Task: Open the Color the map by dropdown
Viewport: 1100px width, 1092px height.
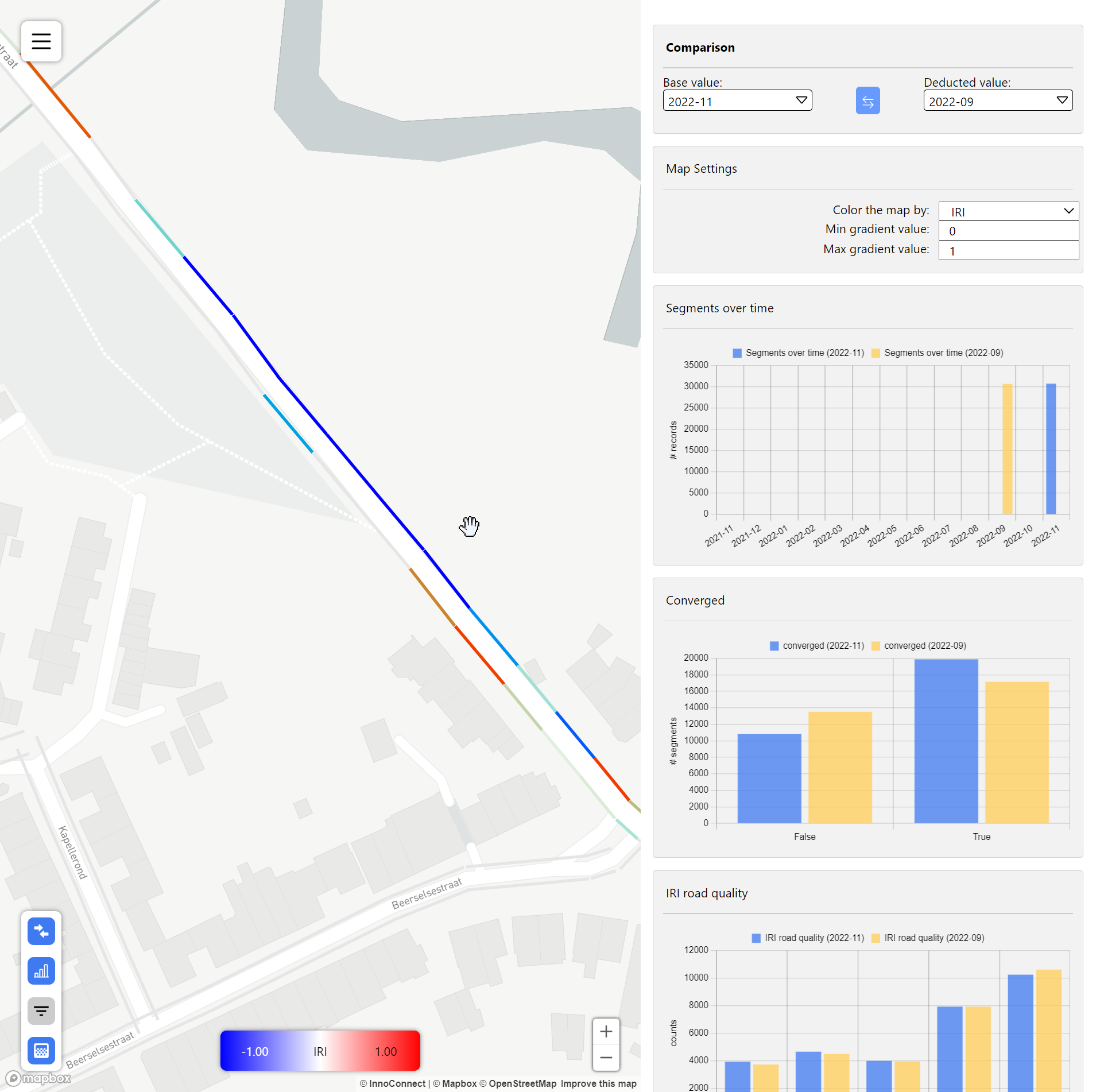Action: [1008, 211]
